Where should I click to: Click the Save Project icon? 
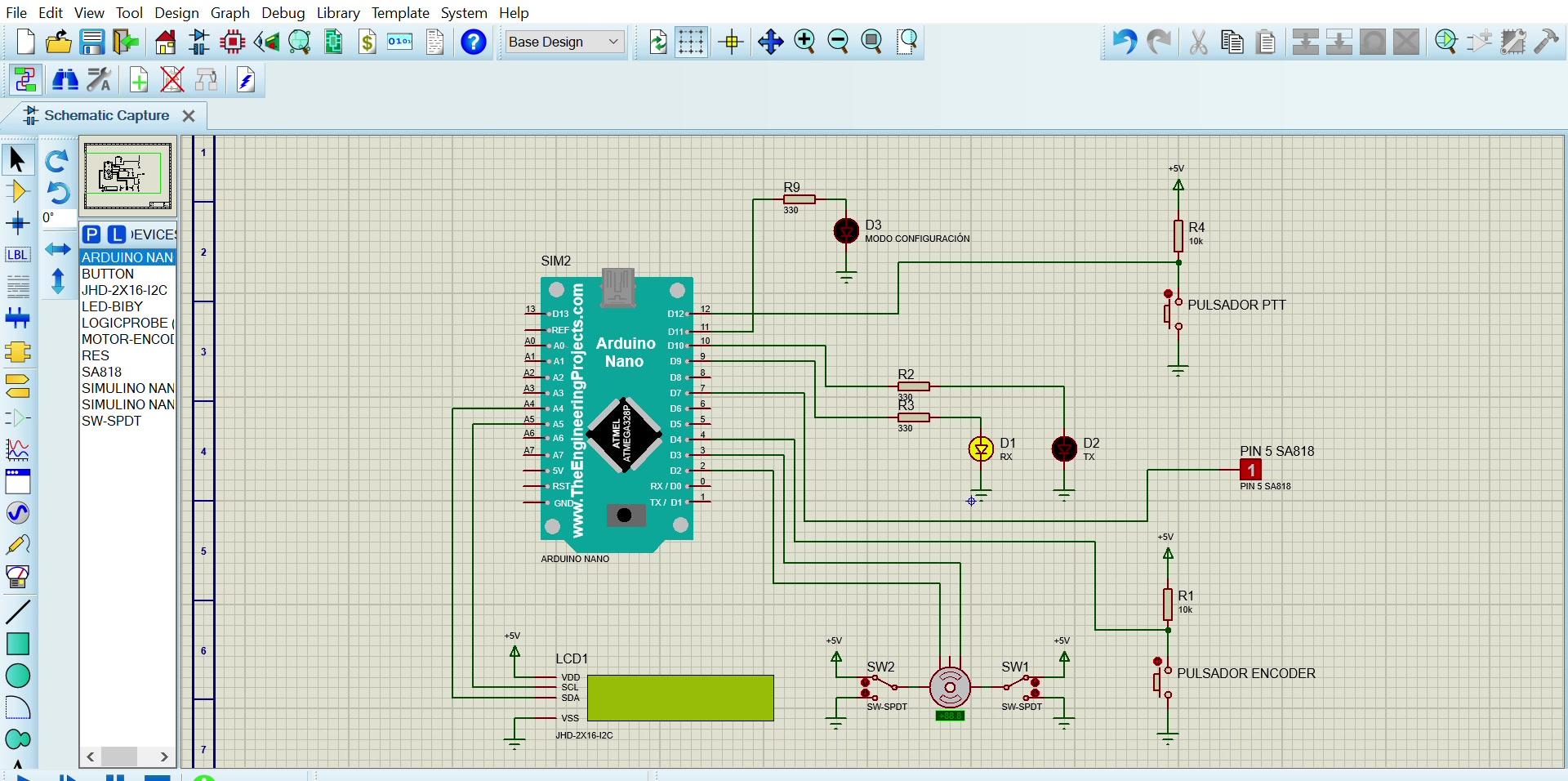[91, 42]
